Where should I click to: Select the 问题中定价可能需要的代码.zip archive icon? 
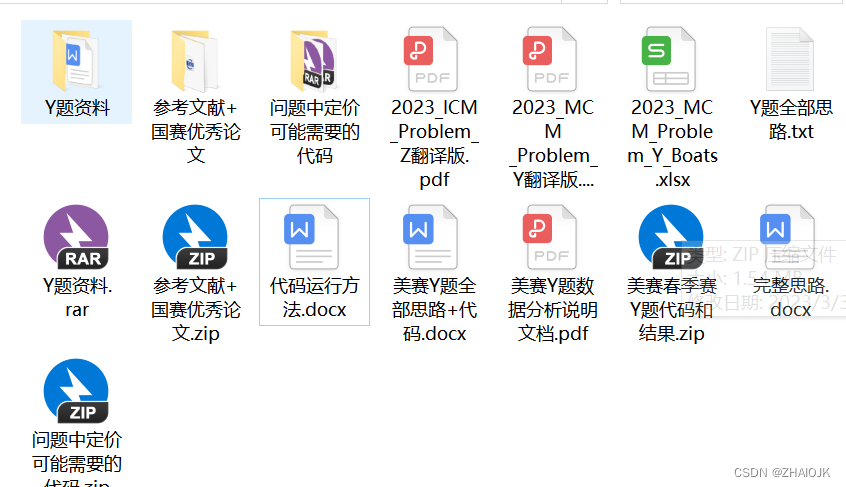pos(76,391)
